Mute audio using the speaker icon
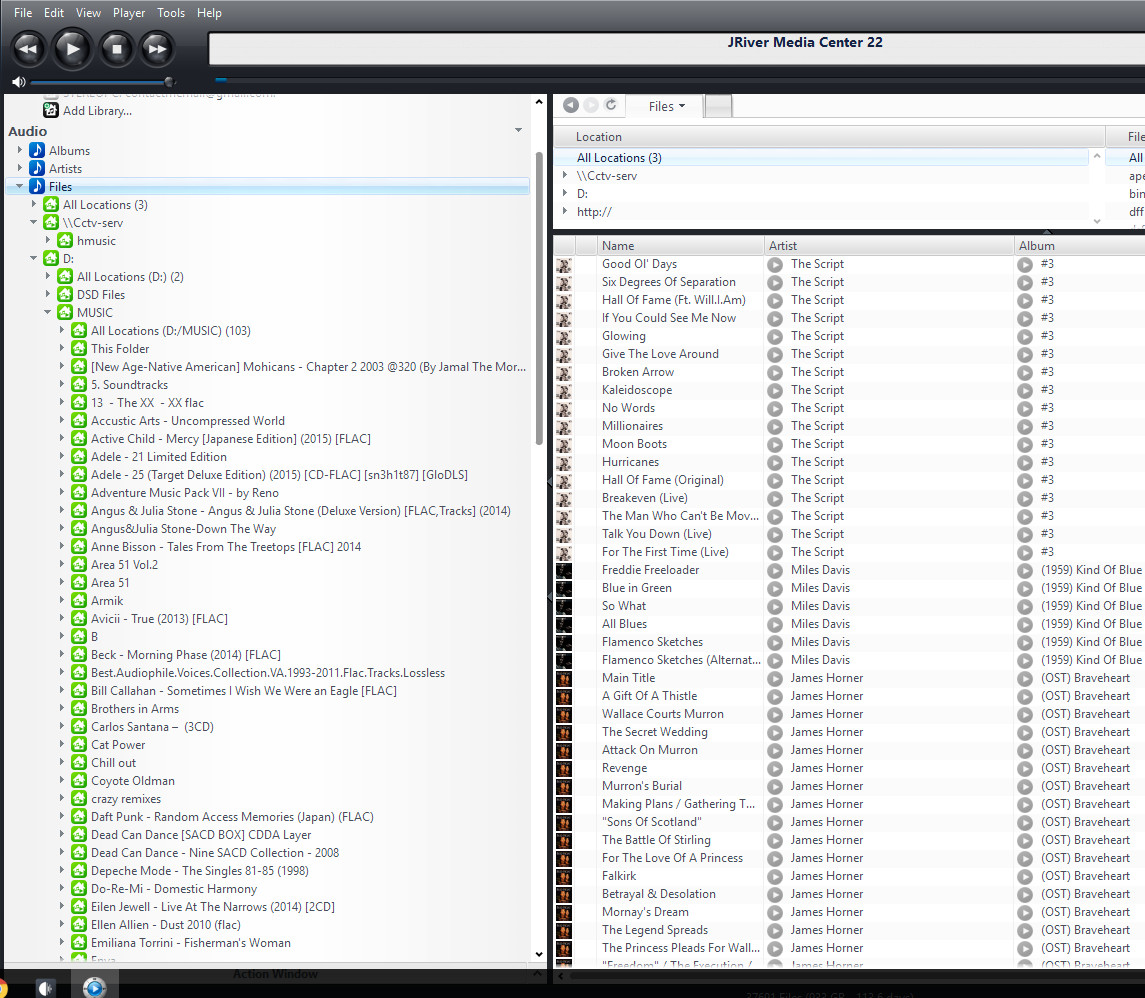This screenshot has height=998, width=1145. 19,82
